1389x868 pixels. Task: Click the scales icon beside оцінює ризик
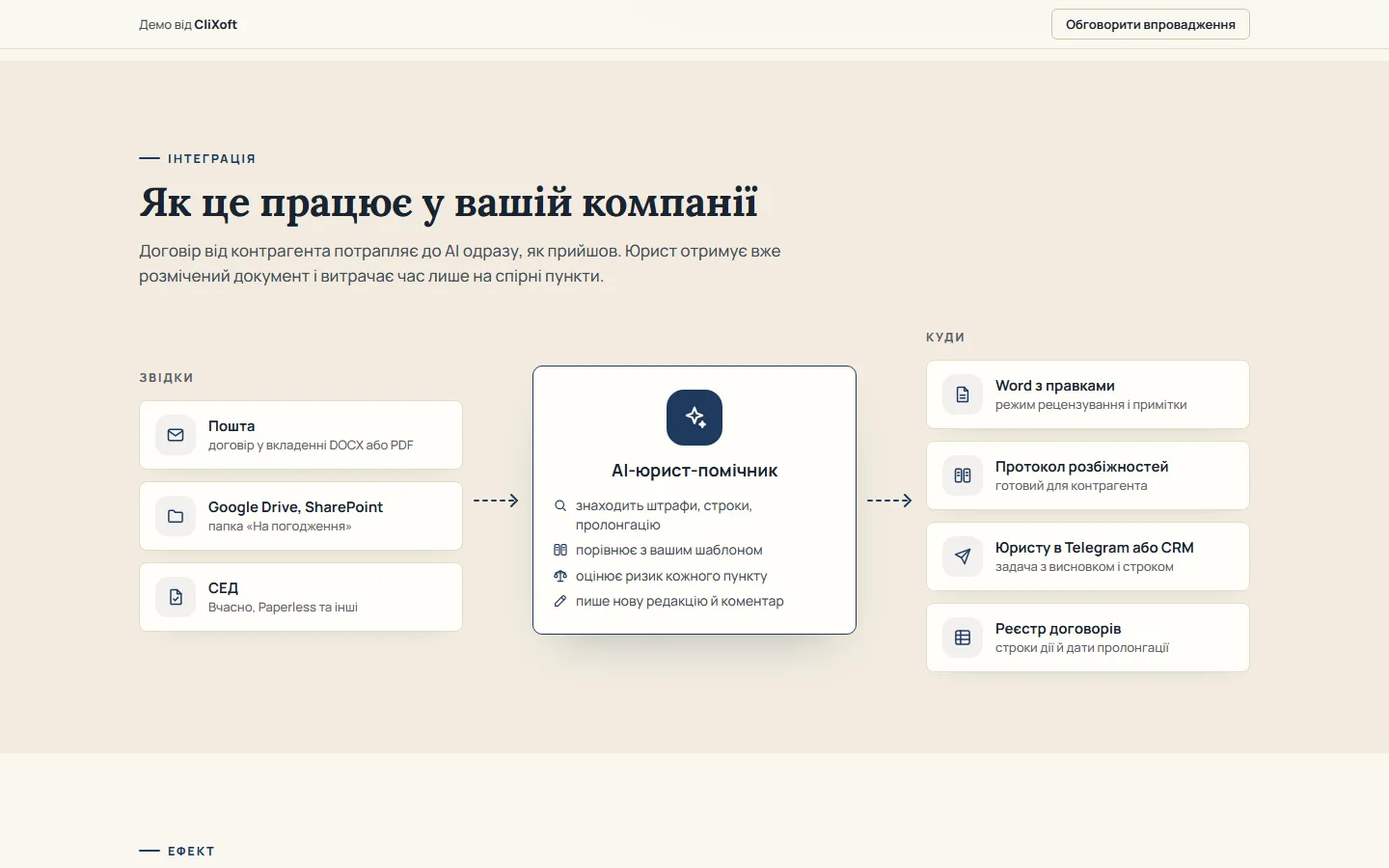point(560,576)
